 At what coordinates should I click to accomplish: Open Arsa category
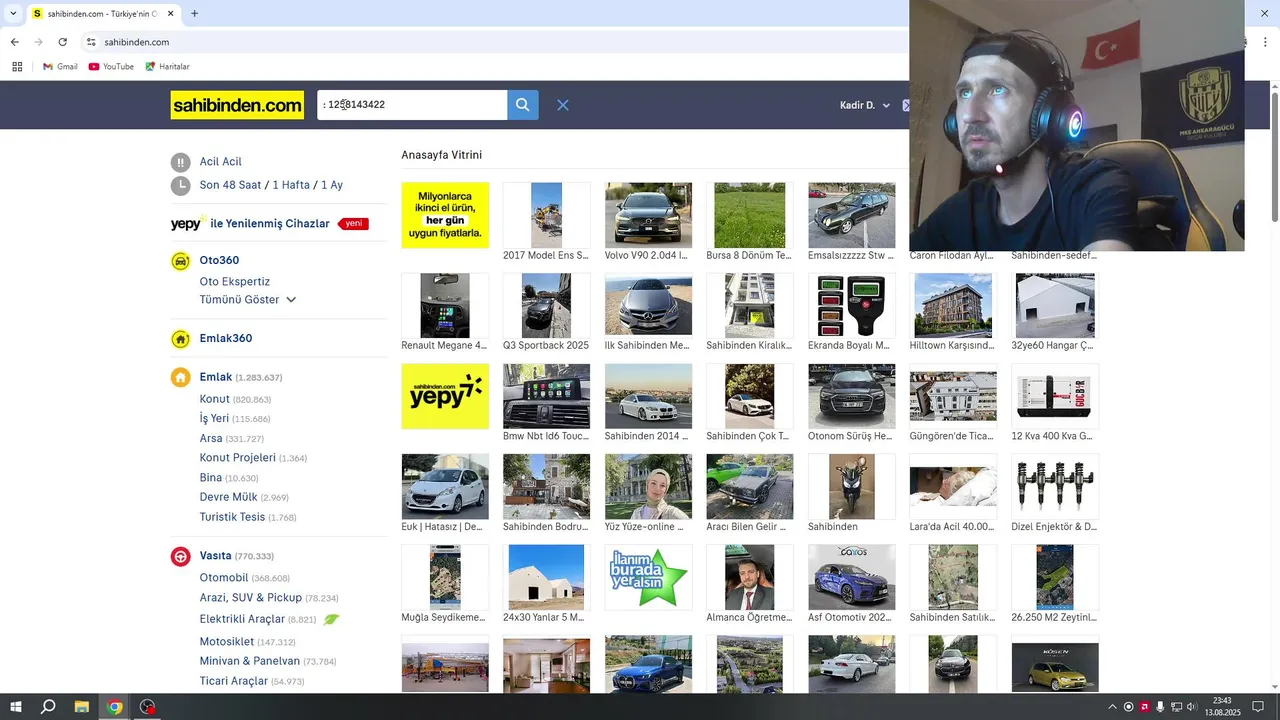coord(211,438)
